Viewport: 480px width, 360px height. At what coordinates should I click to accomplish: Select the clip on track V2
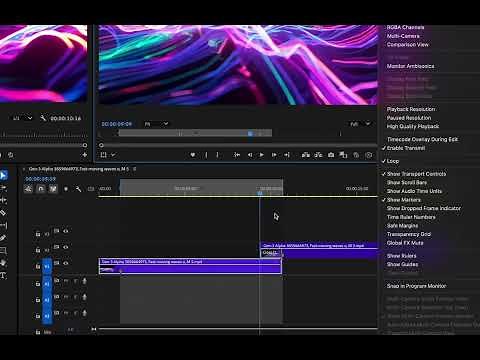[319, 250]
